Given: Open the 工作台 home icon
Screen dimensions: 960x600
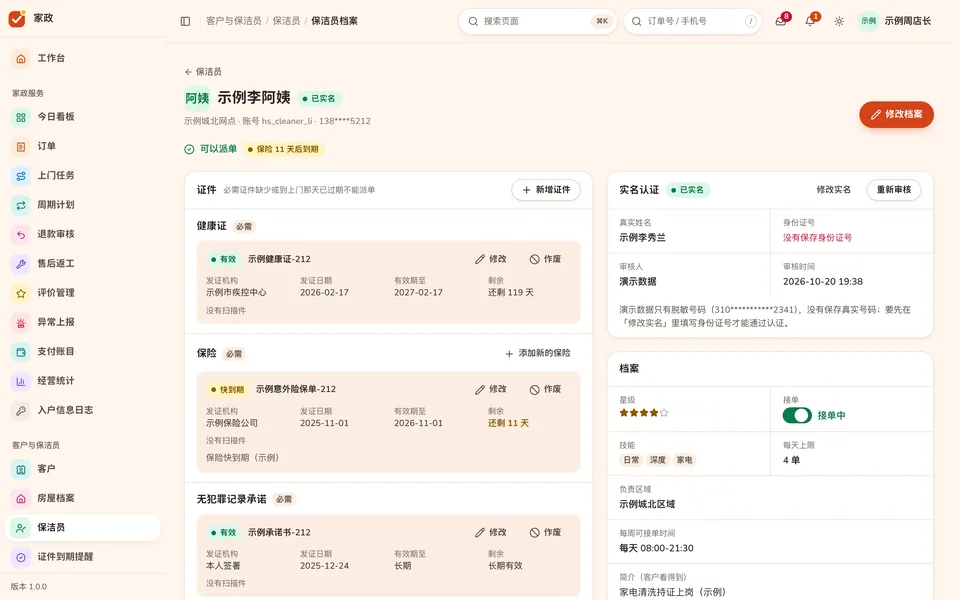Looking at the screenshot, I should (x=21, y=58).
